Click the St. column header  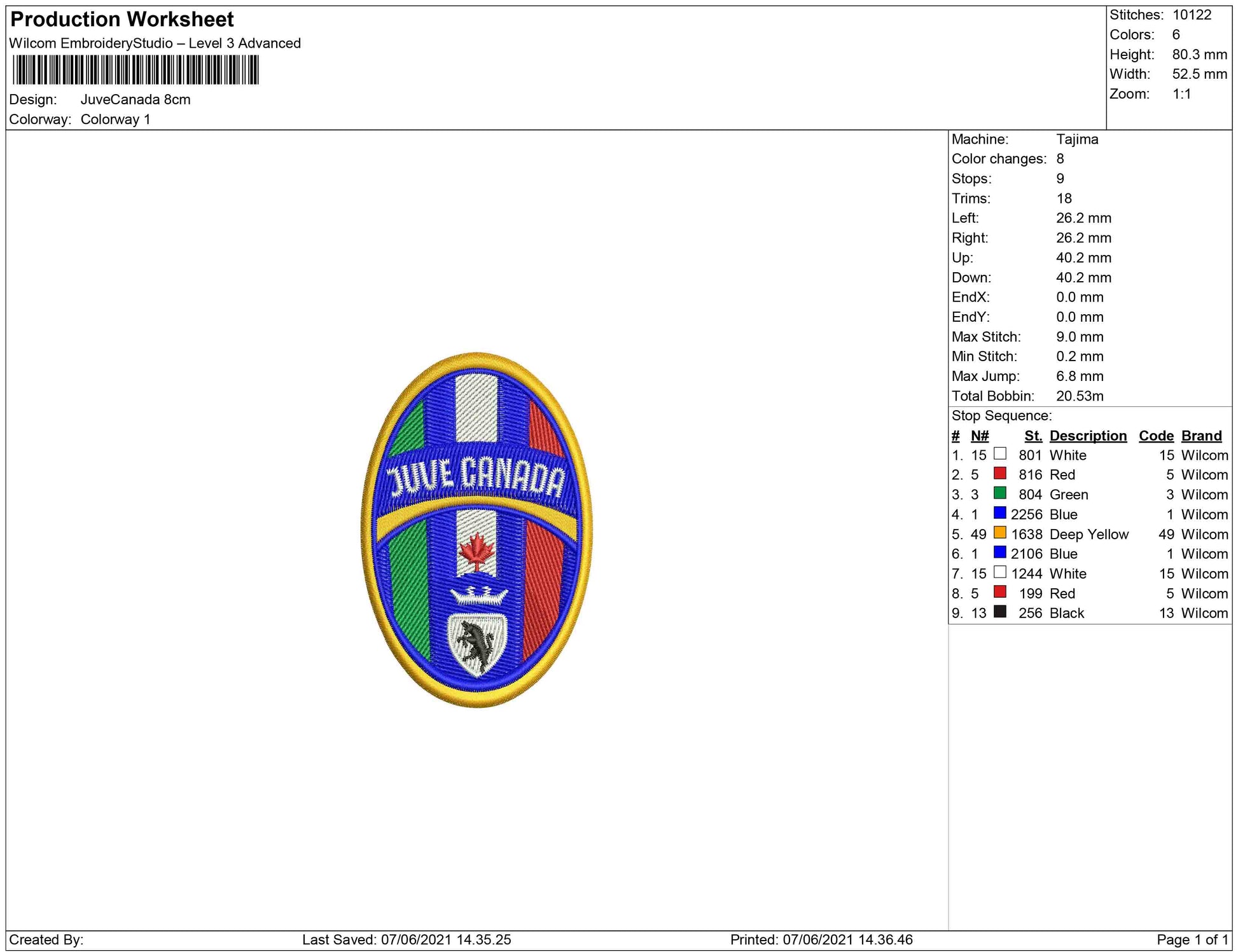(x=1033, y=436)
